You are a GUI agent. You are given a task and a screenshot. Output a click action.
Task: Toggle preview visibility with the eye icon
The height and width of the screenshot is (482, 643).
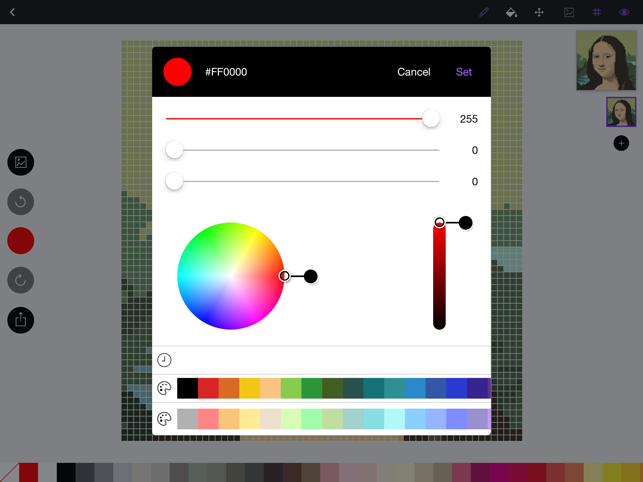pyautogui.click(x=625, y=13)
